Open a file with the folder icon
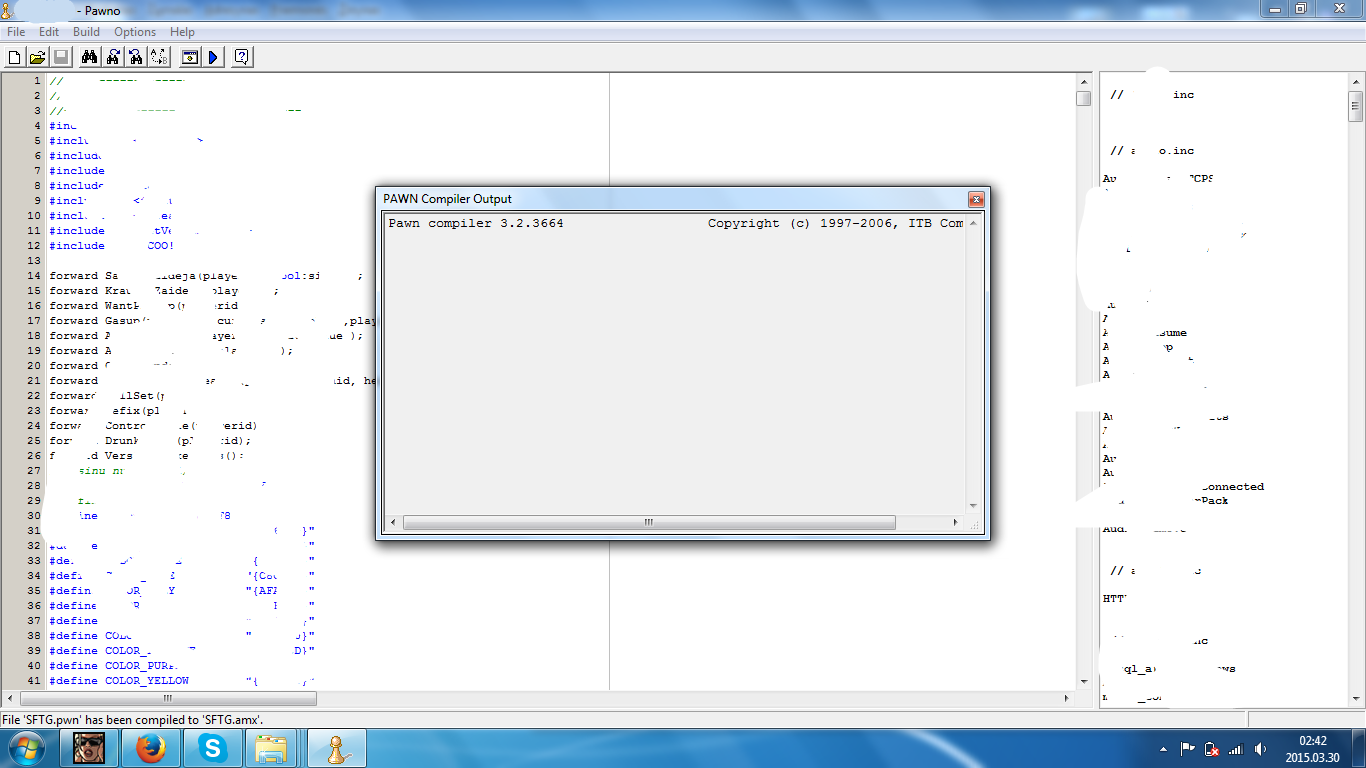Image resolution: width=1366 pixels, height=768 pixels. [37, 57]
